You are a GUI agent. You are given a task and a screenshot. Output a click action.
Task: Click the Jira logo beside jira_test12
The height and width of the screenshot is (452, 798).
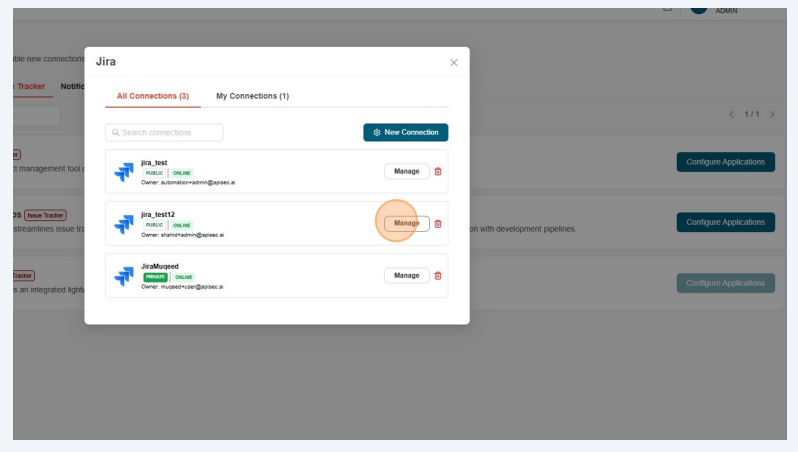pyautogui.click(x=124, y=224)
